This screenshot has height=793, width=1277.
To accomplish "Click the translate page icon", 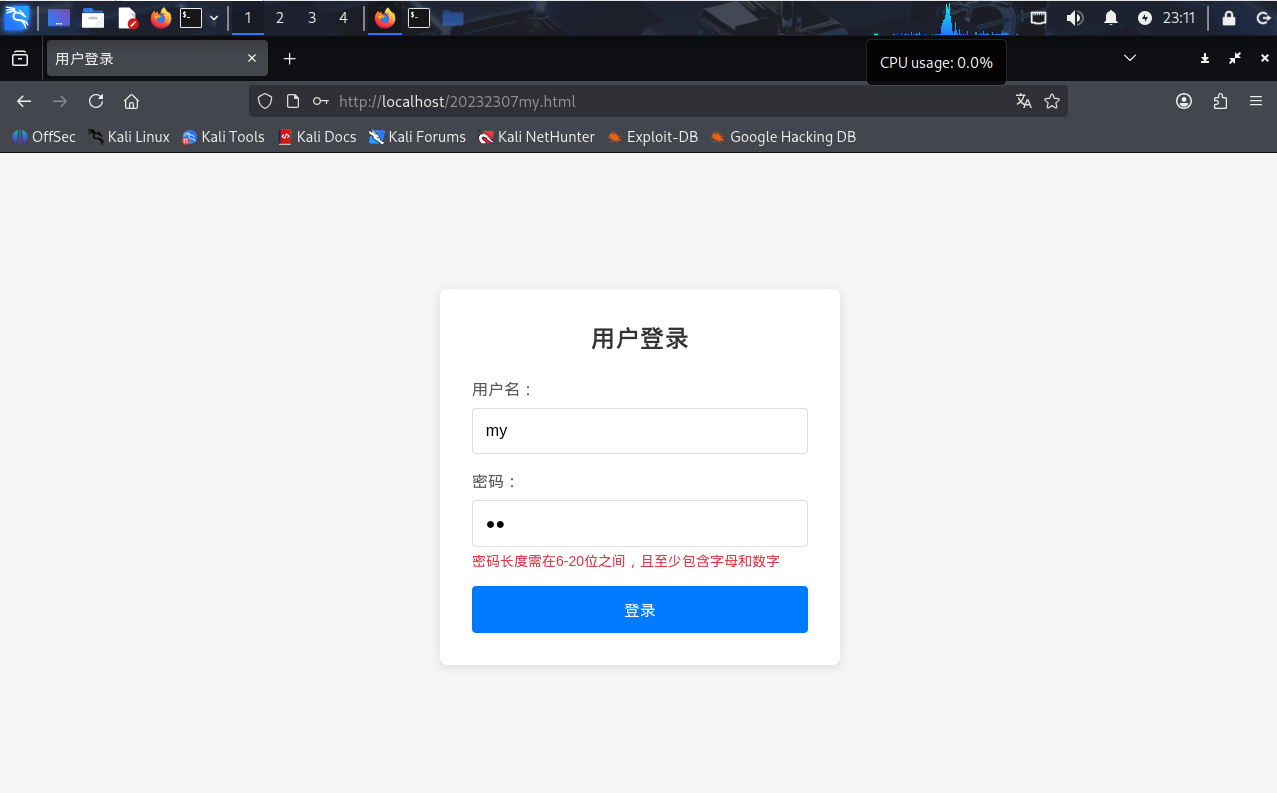I will [1023, 101].
